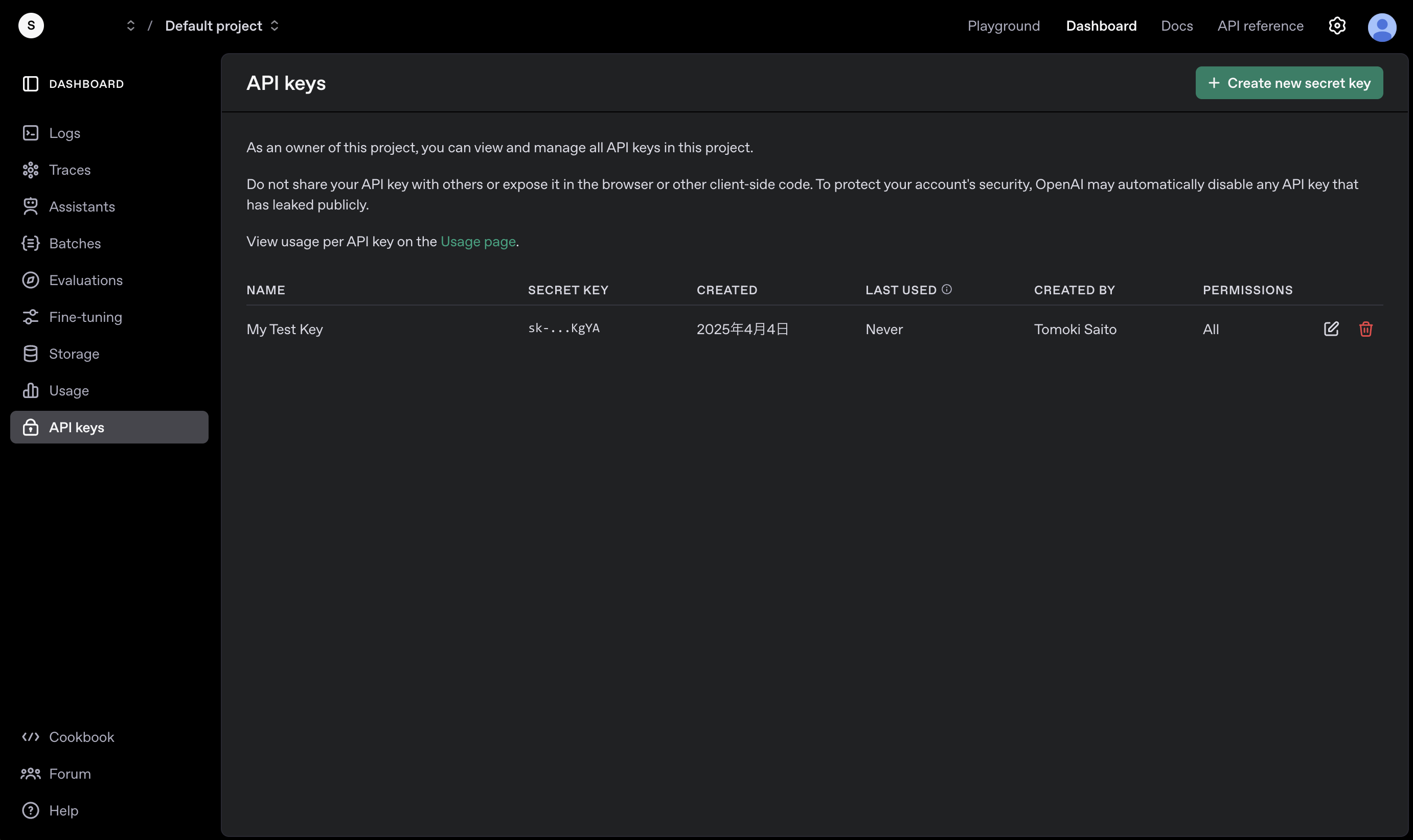Click the Last Used info icon
Image resolution: width=1413 pixels, height=840 pixels.
946,289
